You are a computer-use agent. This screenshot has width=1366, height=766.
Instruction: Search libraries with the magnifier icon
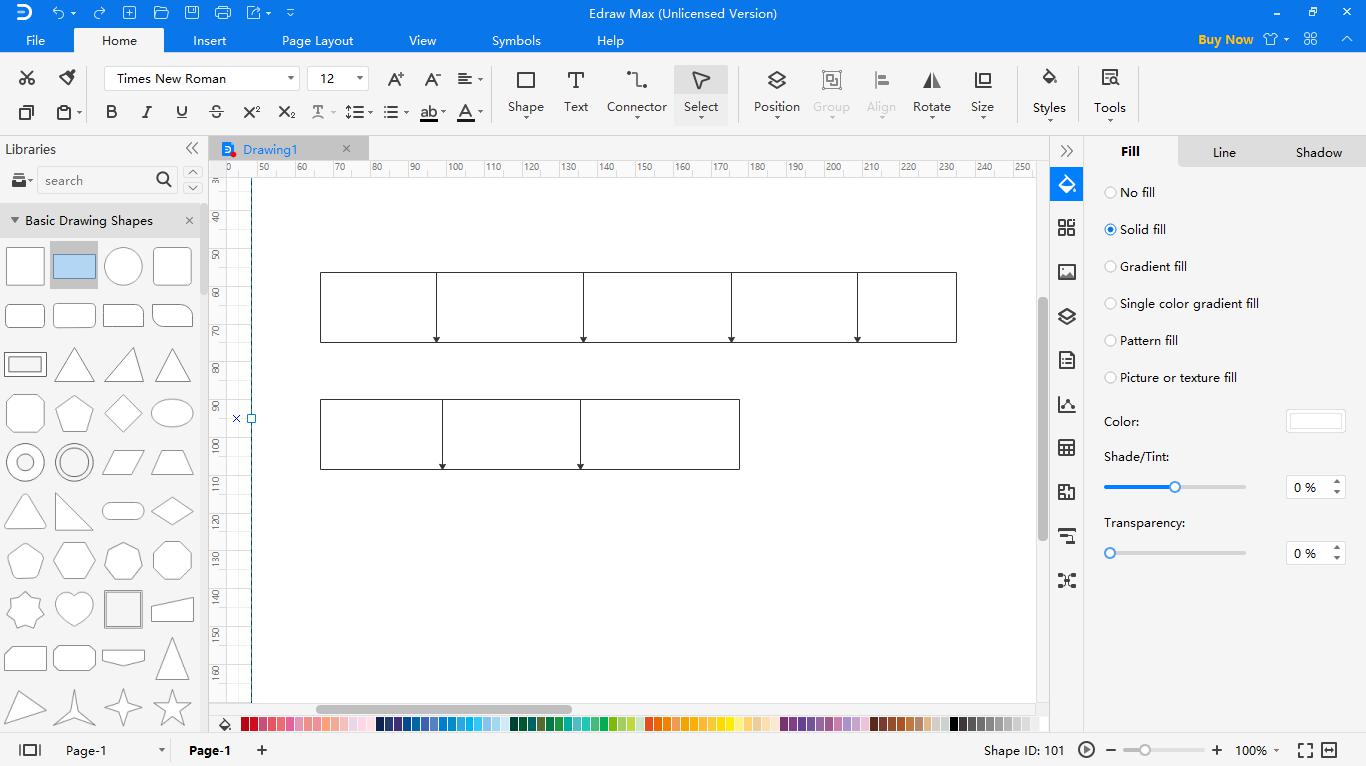(164, 180)
